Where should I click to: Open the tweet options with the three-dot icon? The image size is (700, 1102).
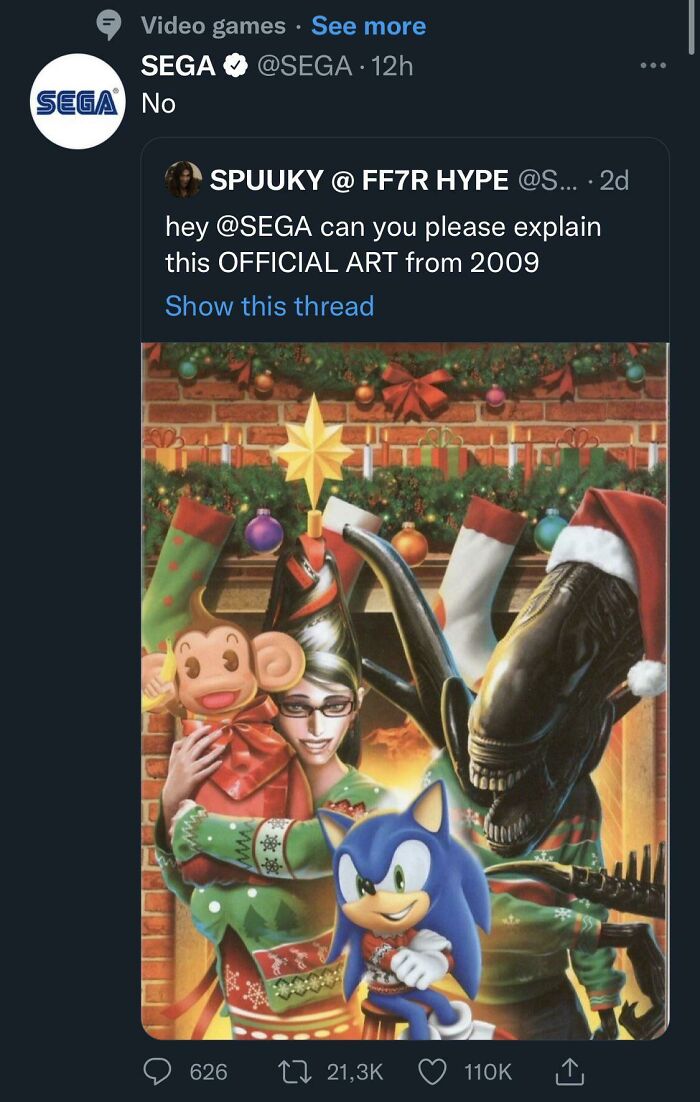pos(655,63)
